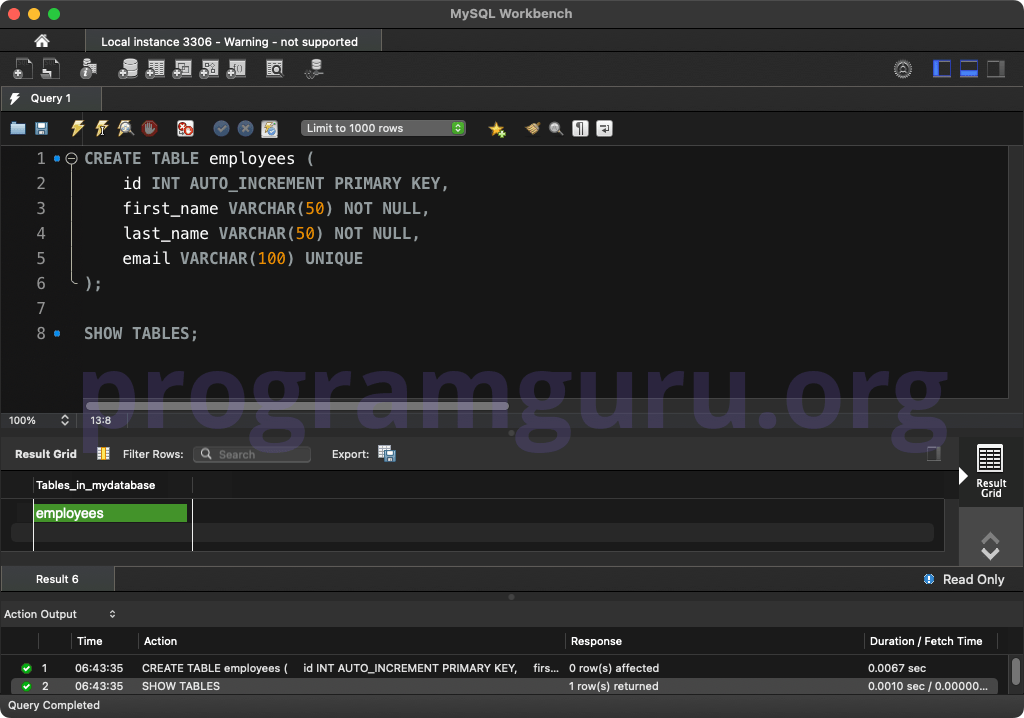Click Read Only status indicator
The height and width of the screenshot is (718, 1024).
pyautogui.click(x=964, y=579)
